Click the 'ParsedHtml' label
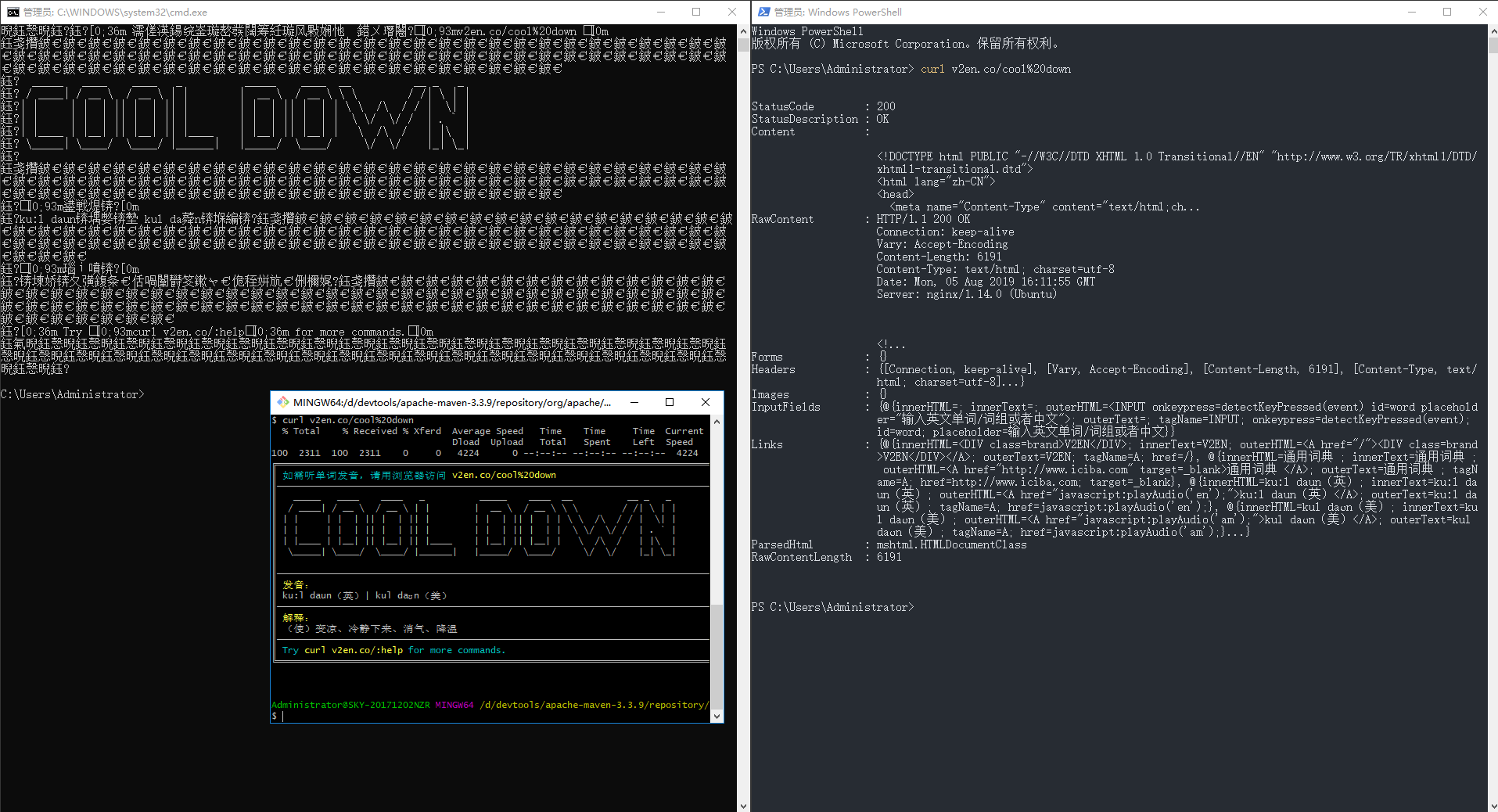 (782, 544)
